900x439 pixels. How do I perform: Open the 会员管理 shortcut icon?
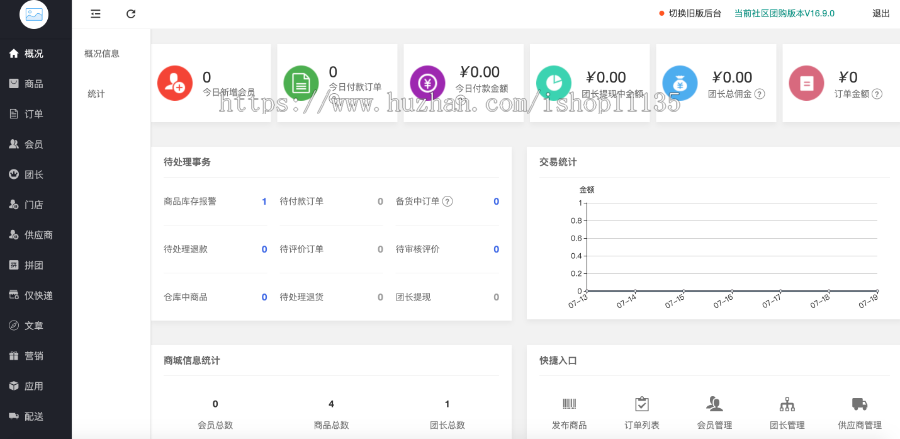click(714, 404)
